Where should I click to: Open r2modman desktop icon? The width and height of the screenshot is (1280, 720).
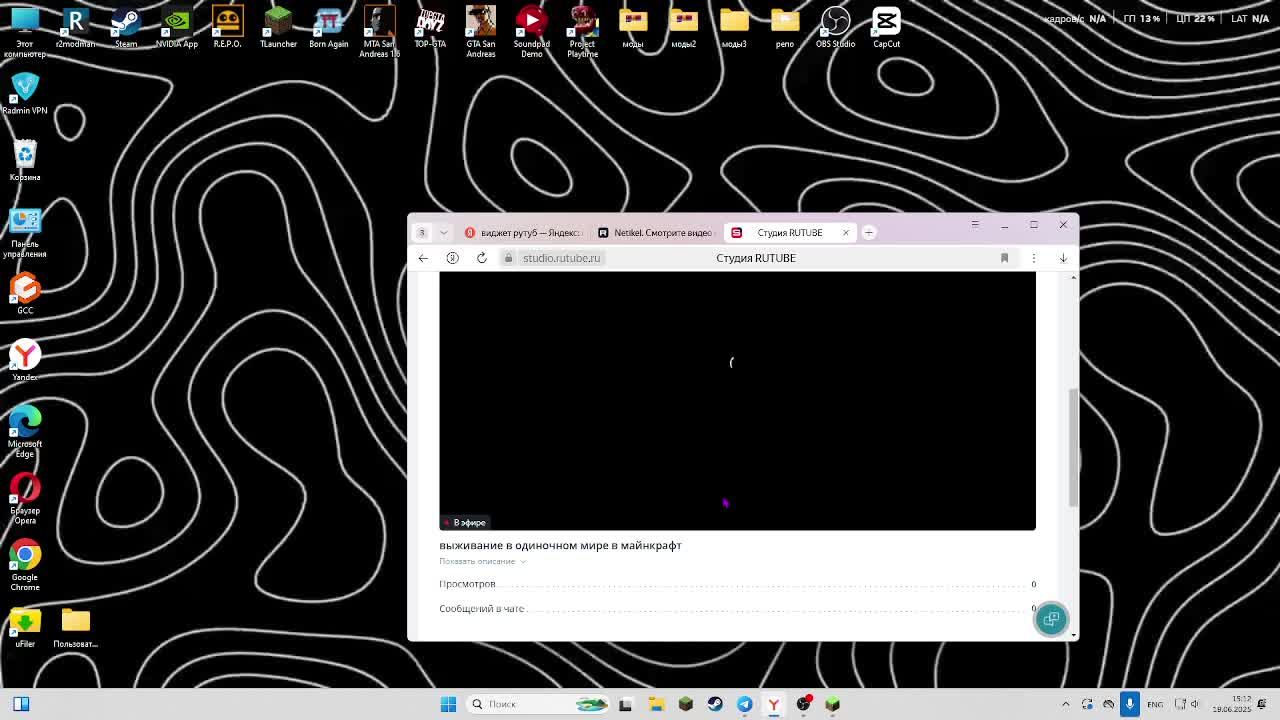pos(75,27)
